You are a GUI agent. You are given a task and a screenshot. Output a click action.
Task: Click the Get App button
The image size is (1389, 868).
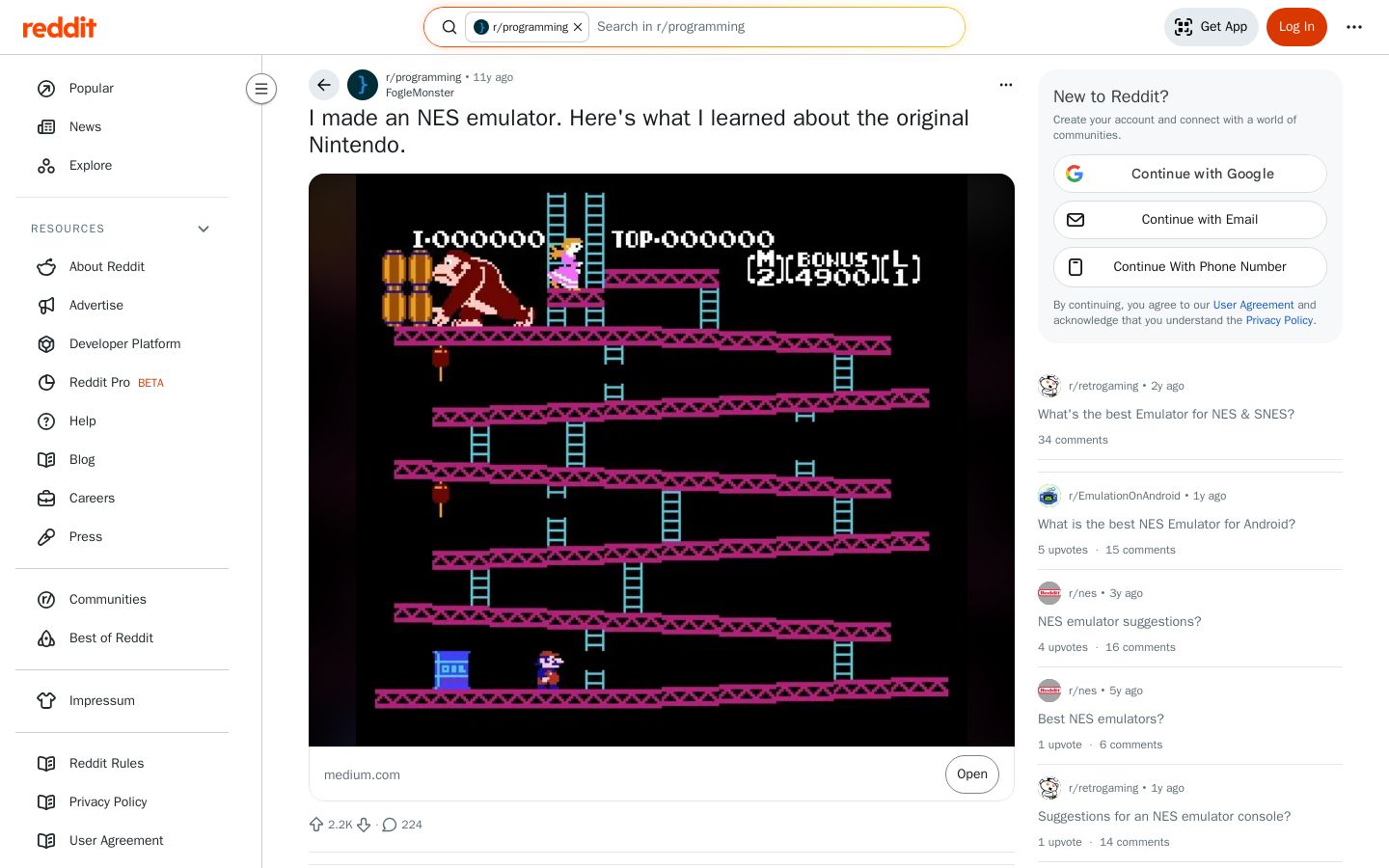pos(1212,27)
